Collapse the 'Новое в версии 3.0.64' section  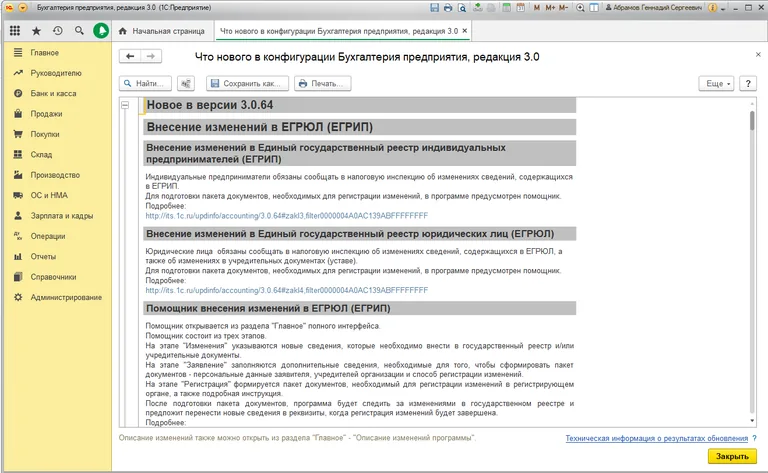click(x=124, y=105)
